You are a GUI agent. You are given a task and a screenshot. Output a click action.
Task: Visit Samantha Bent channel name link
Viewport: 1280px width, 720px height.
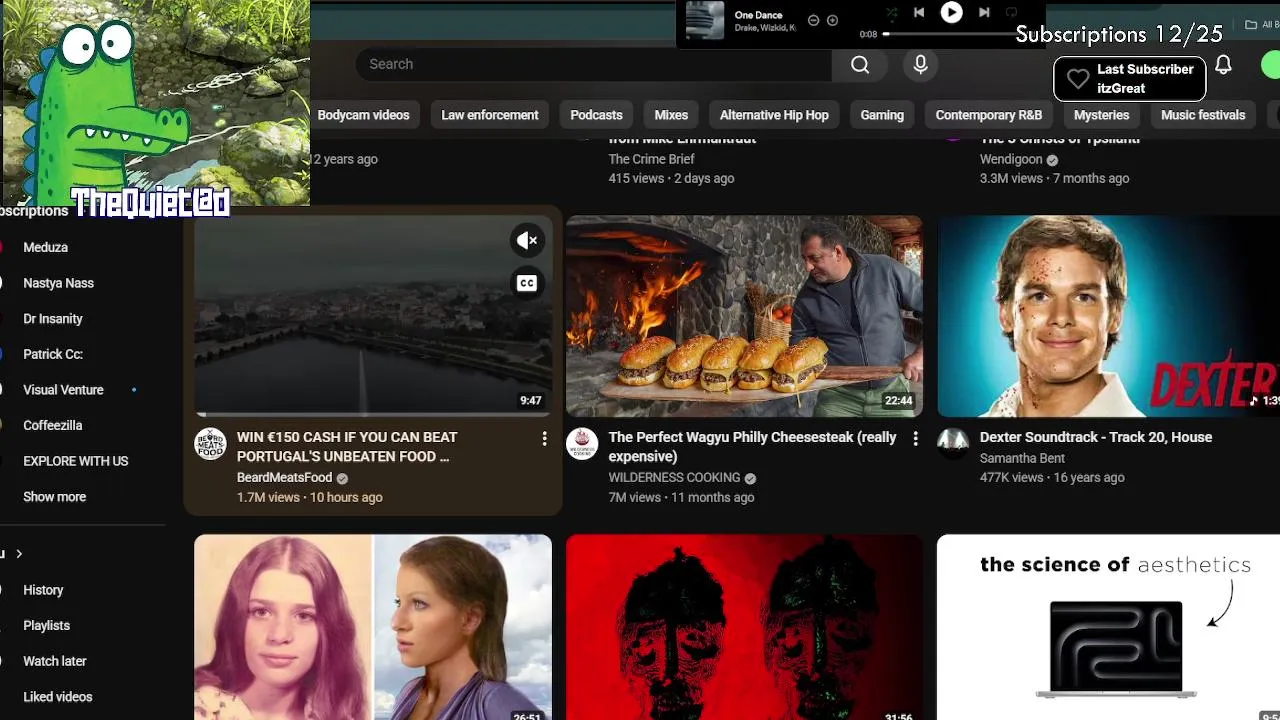(x=1022, y=458)
